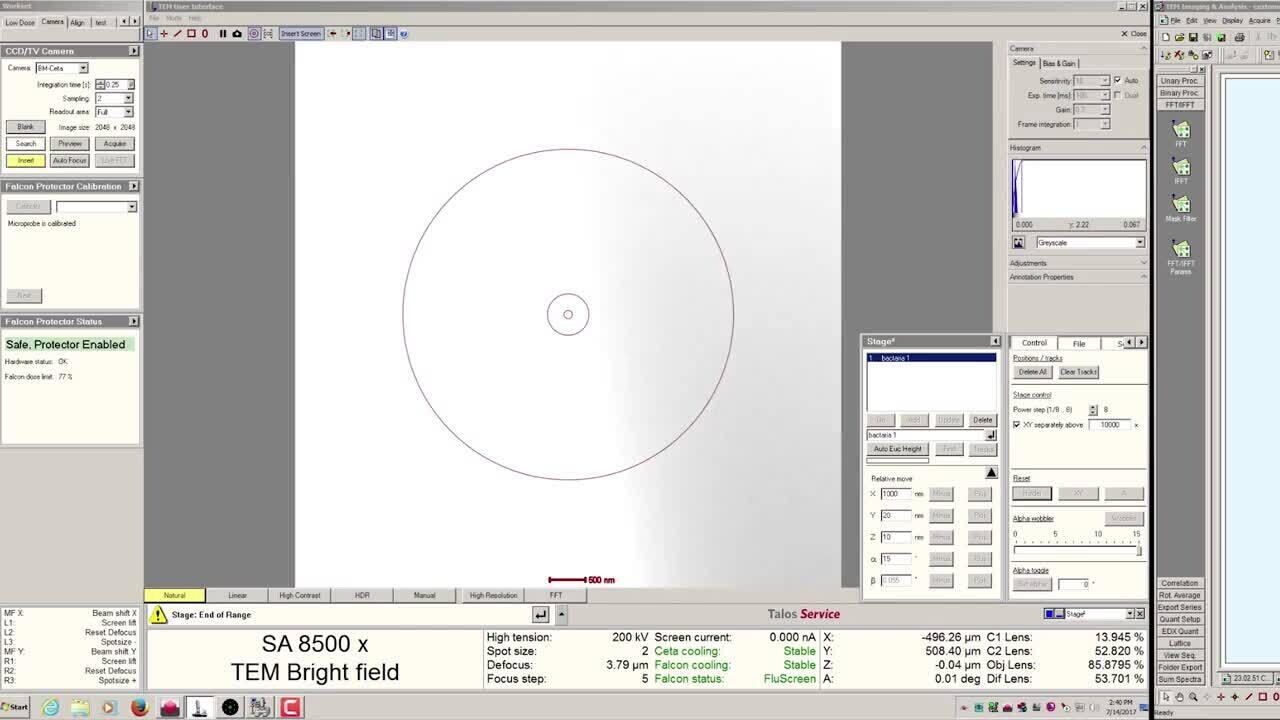
Task: Toggle the Auto sensitivity checkbox
Action: [x=1117, y=80]
